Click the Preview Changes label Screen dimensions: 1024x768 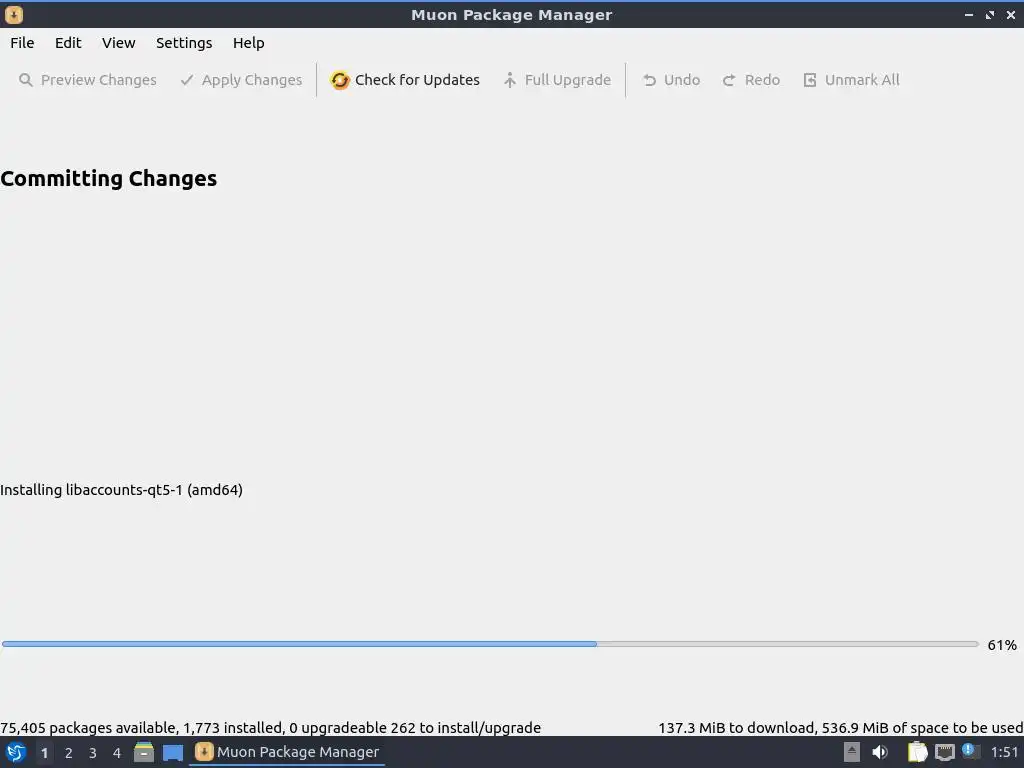pos(99,80)
